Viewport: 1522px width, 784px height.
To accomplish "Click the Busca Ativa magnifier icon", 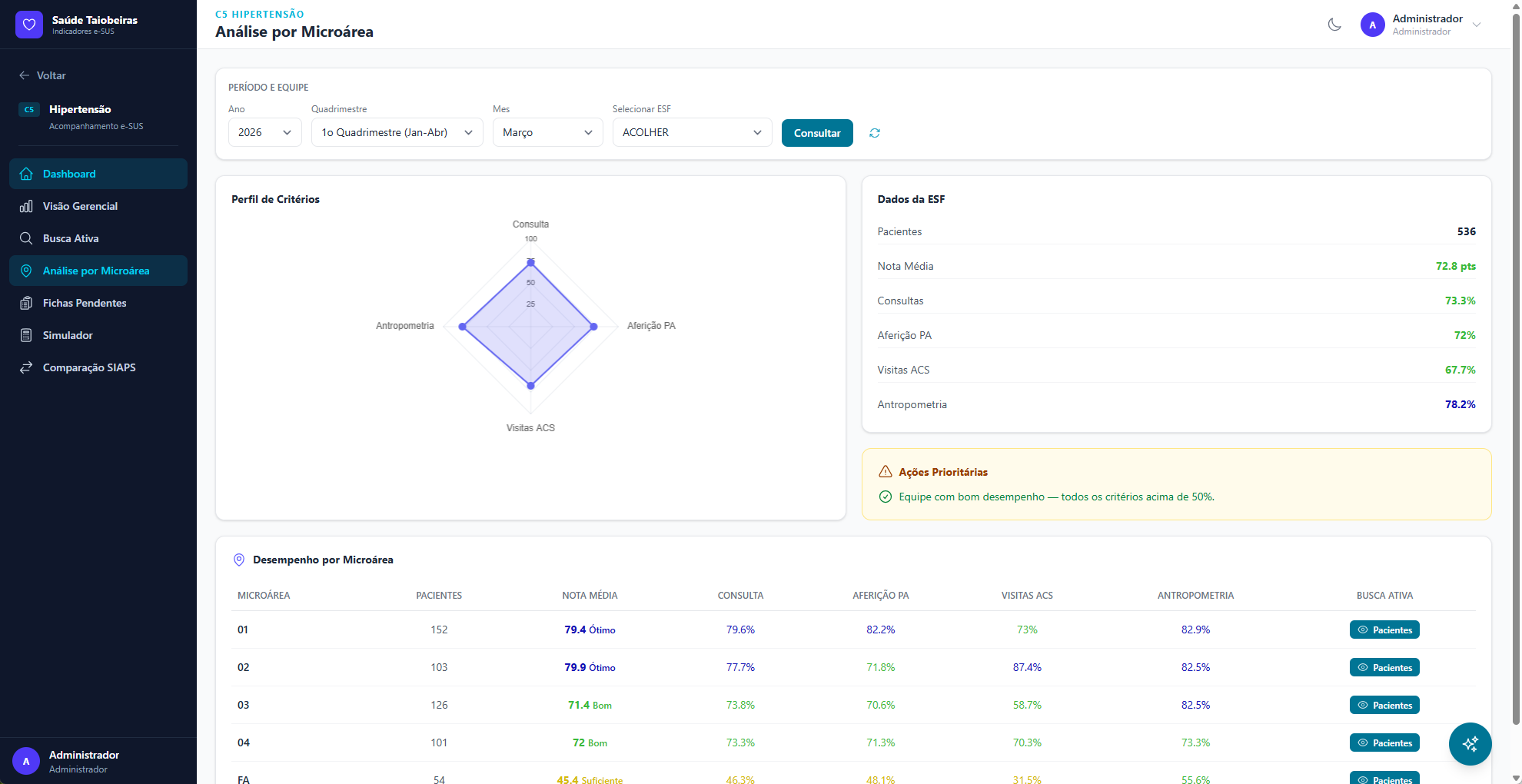I will [26, 238].
